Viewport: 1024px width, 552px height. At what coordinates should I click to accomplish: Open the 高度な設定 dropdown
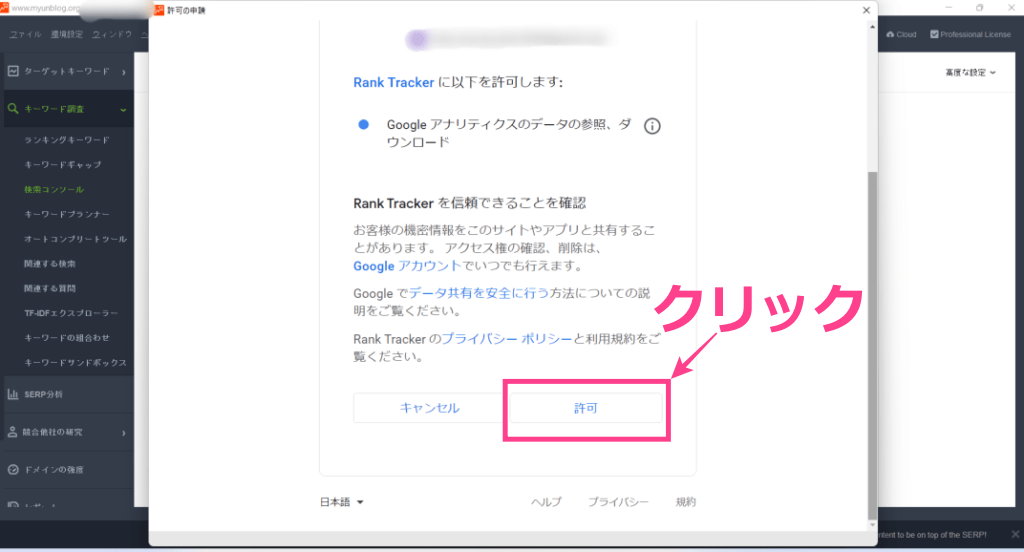970,73
